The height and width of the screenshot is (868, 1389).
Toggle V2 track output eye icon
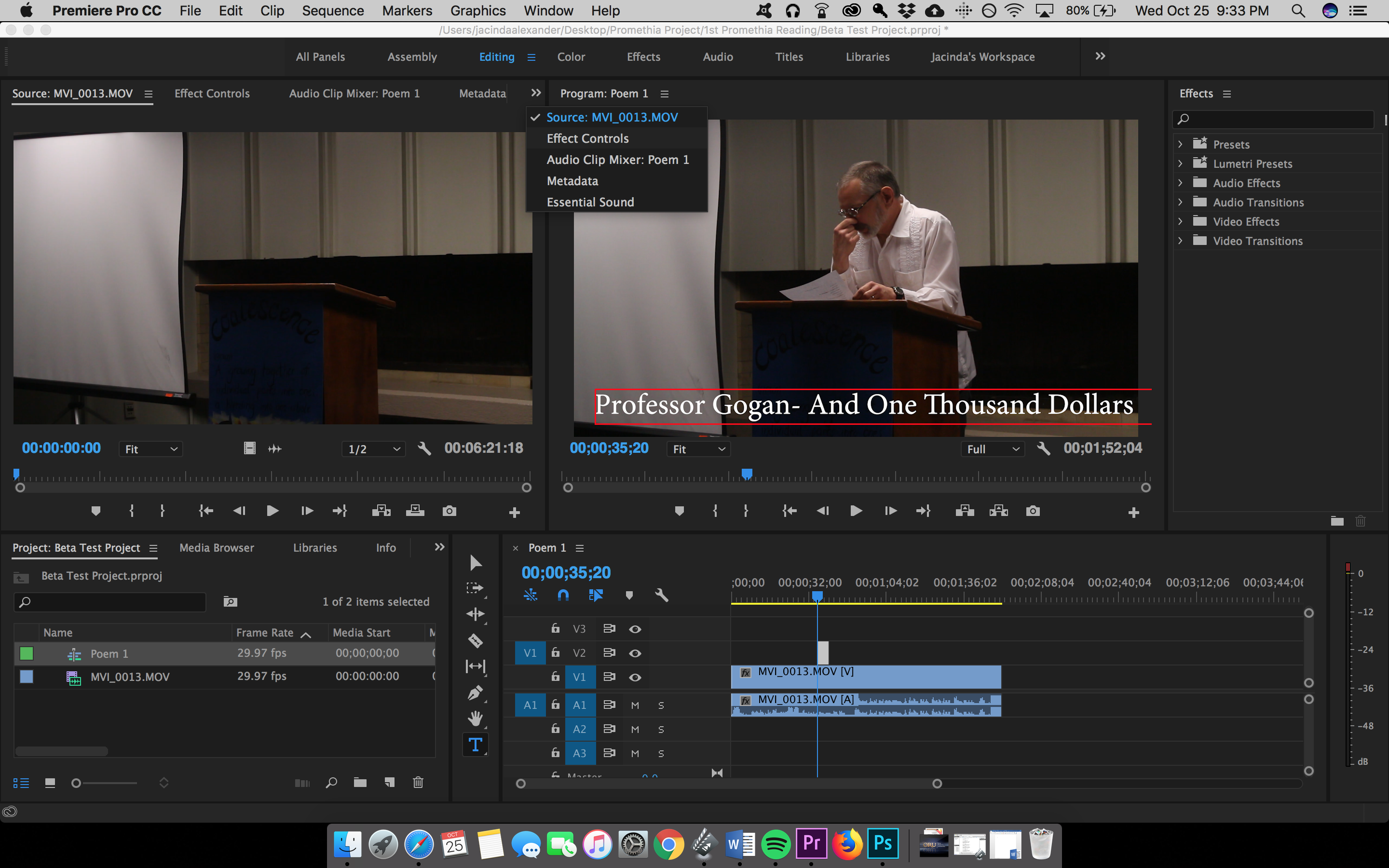point(635,653)
